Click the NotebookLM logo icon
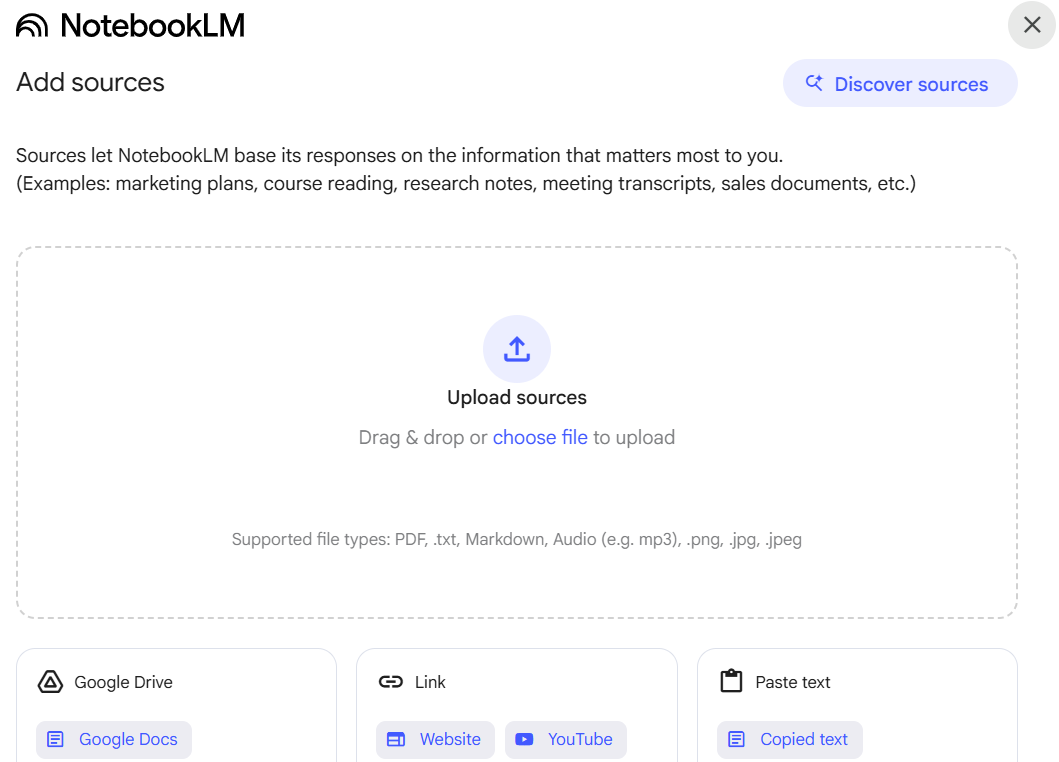The height and width of the screenshot is (762, 1059). coord(32,26)
